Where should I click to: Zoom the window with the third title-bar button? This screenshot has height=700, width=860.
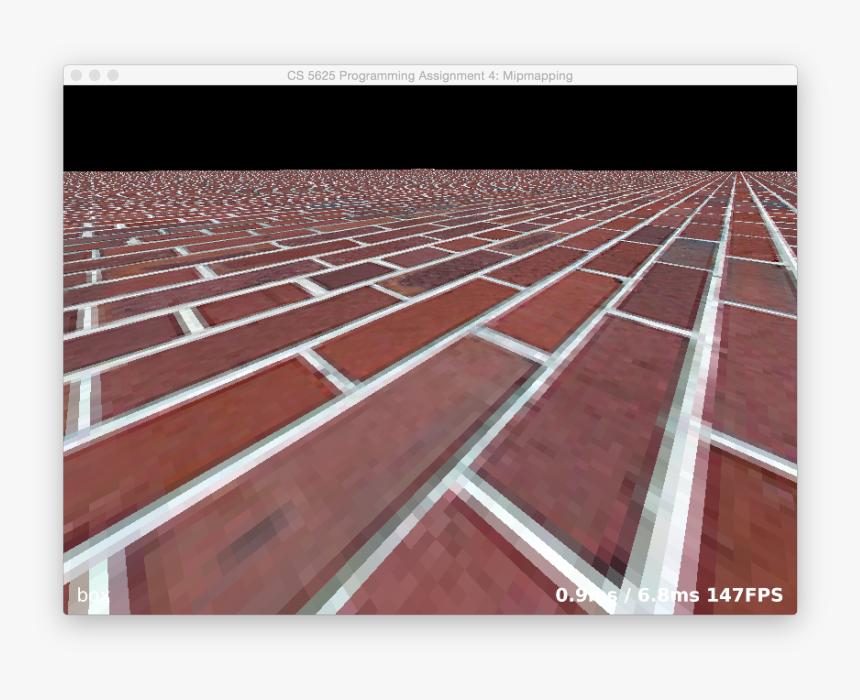point(113,75)
